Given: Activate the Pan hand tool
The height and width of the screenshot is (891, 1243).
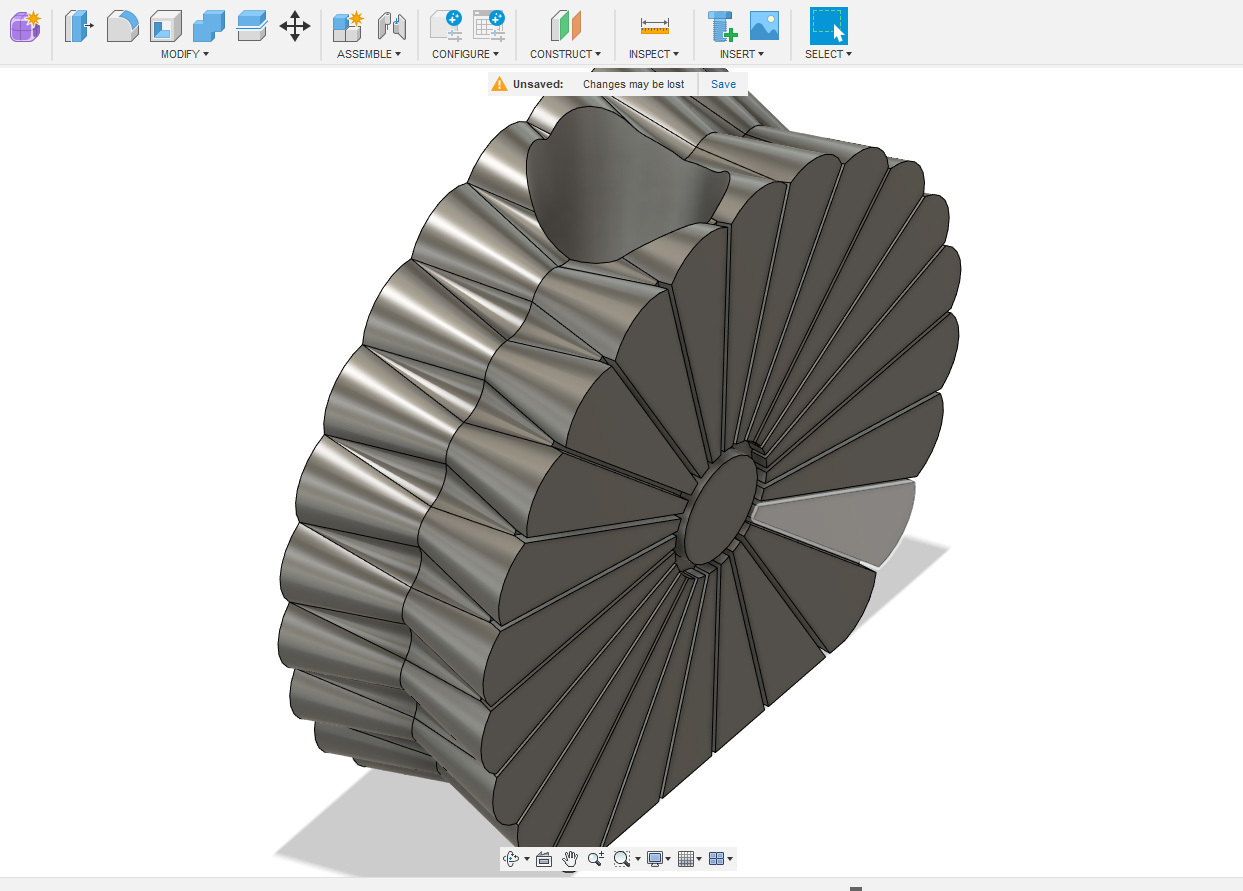Looking at the screenshot, I should 570,859.
